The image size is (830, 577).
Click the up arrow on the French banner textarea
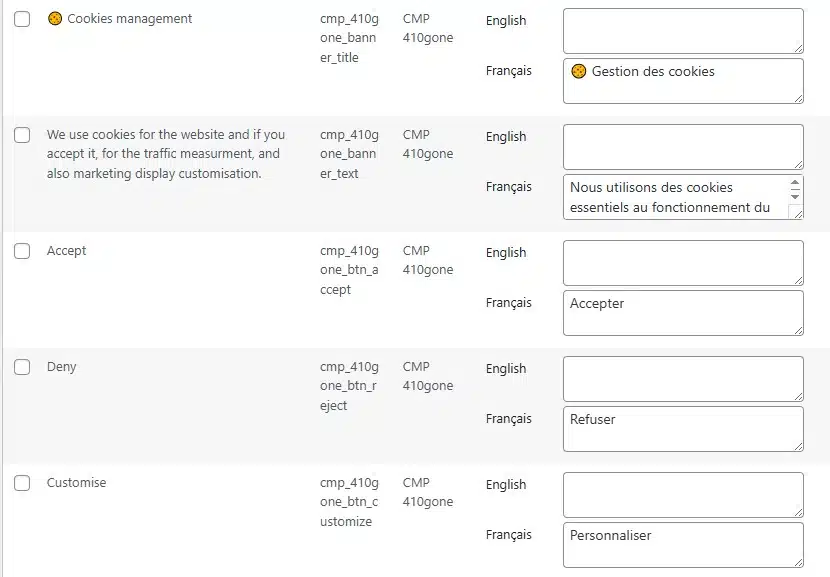(x=797, y=180)
